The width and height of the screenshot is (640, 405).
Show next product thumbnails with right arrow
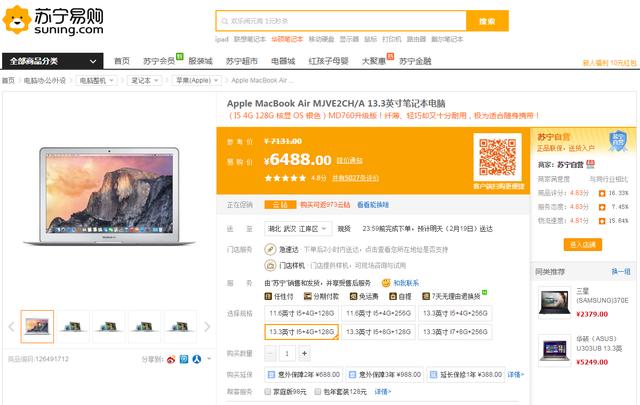(x=207, y=327)
